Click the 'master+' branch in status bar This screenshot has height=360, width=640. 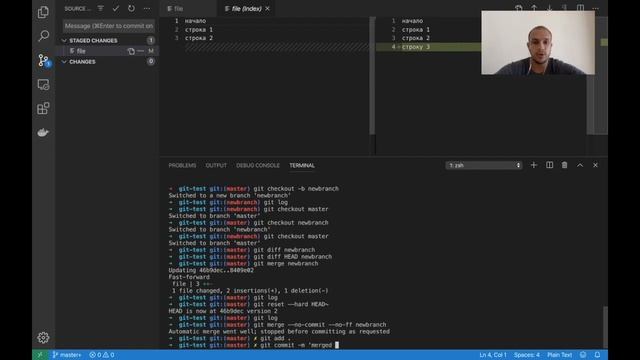pyautogui.click(x=67, y=355)
